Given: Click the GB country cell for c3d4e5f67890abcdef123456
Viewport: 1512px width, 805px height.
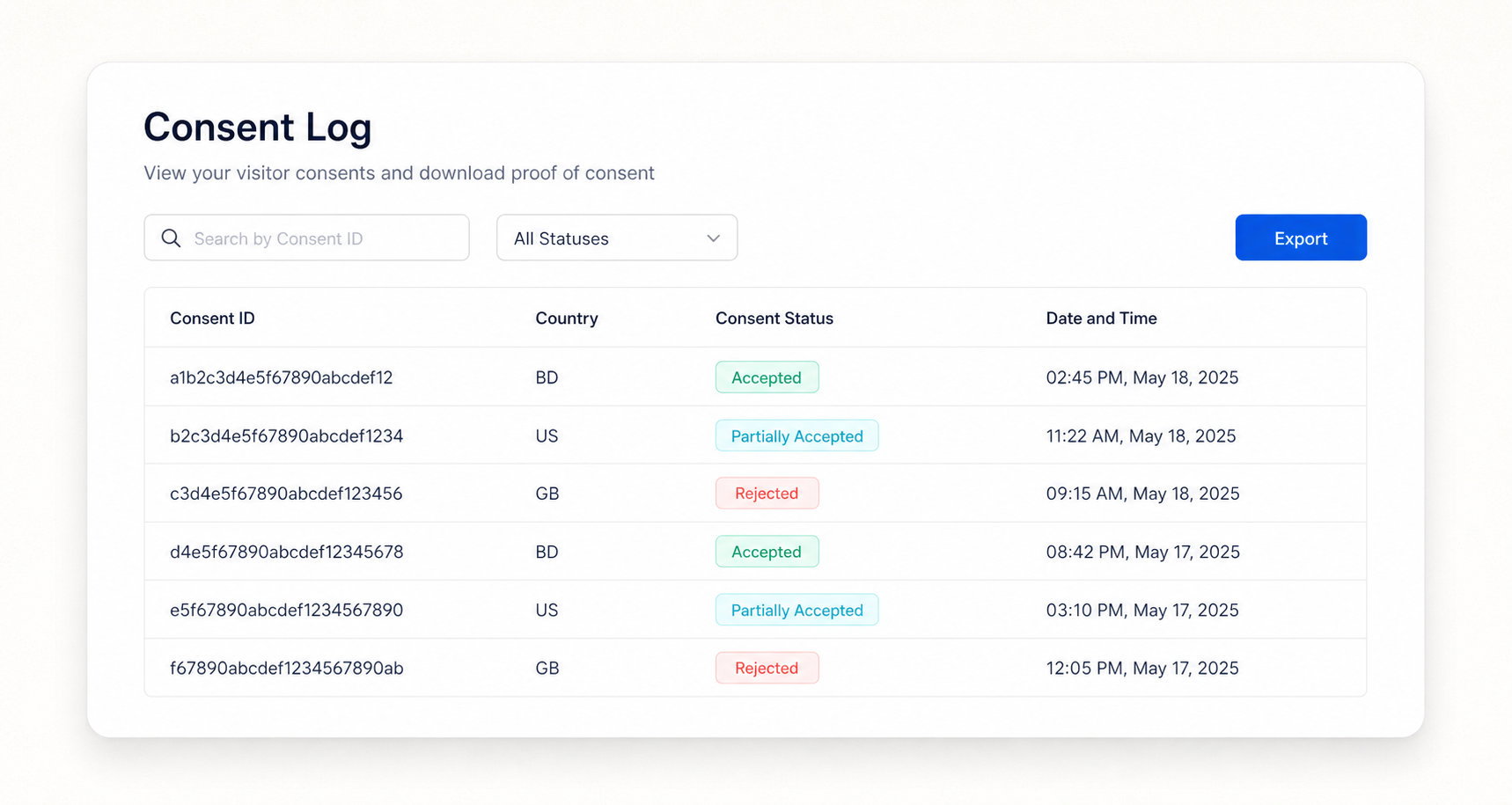Looking at the screenshot, I should click(547, 494).
